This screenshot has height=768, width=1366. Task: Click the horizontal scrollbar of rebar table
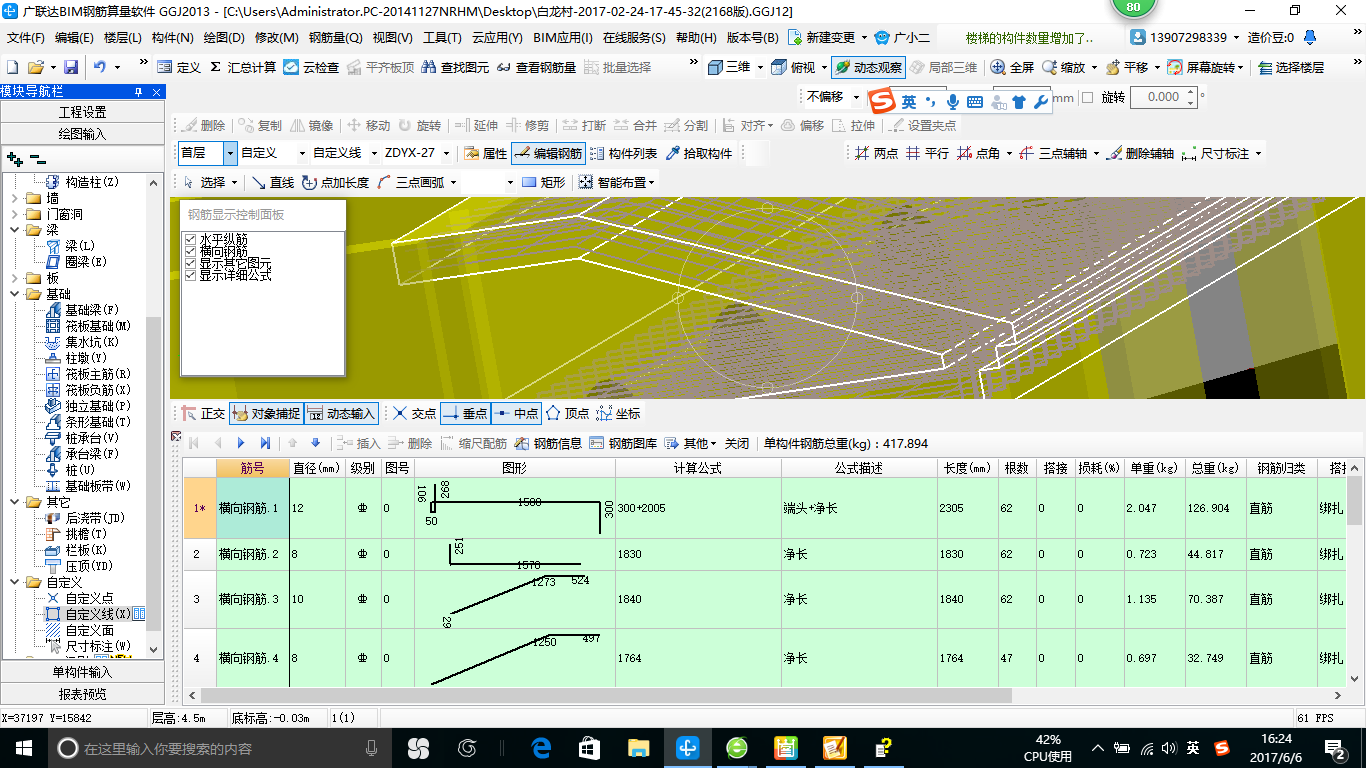coord(606,695)
